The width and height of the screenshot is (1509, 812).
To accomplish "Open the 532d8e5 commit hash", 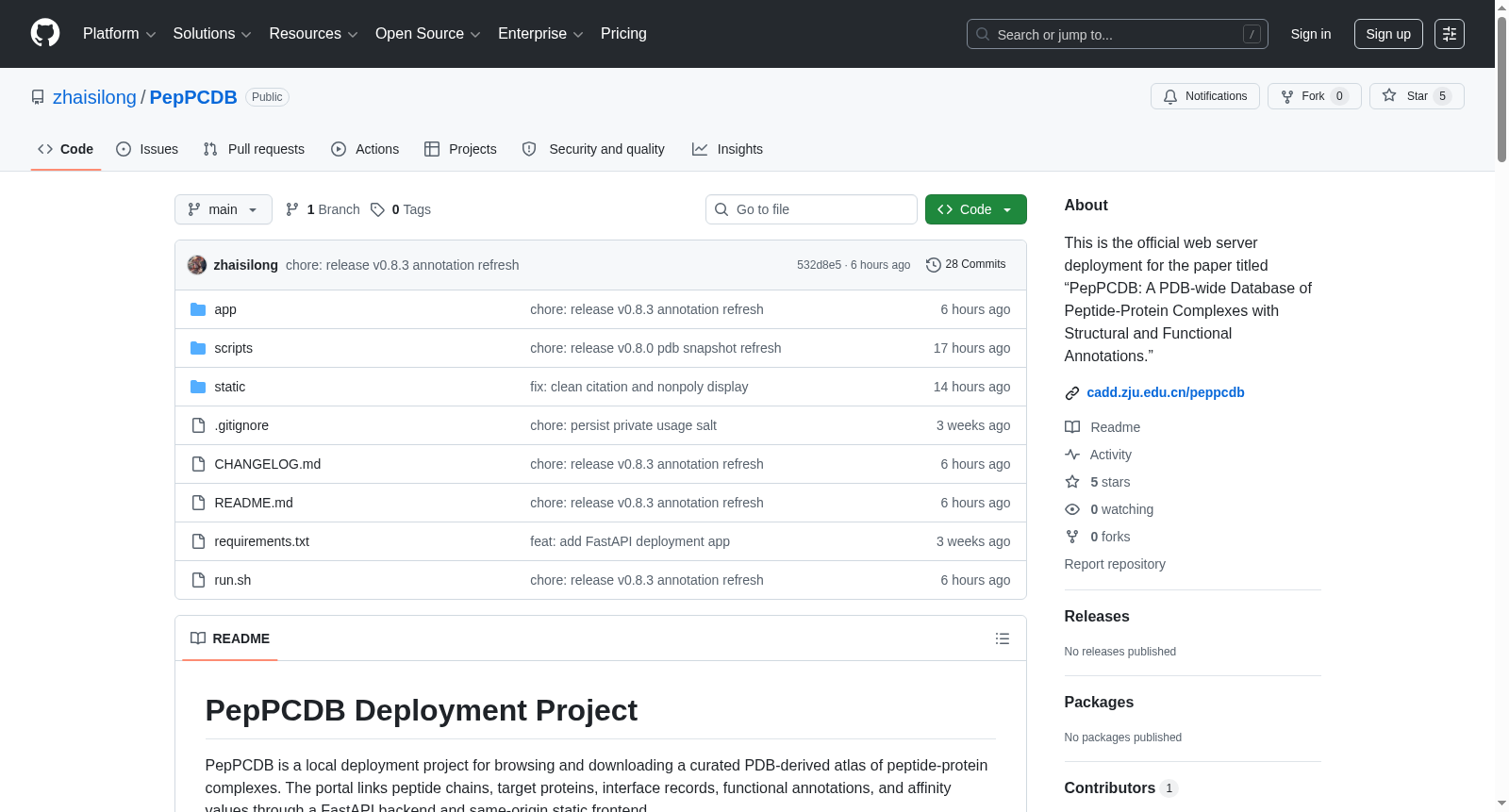I will coord(819,265).
